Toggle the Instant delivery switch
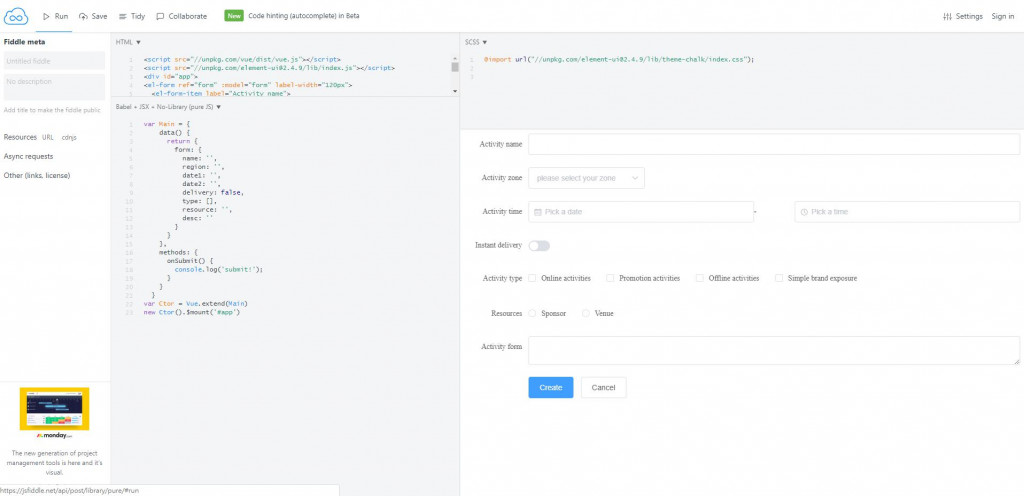 coord(539,245)
